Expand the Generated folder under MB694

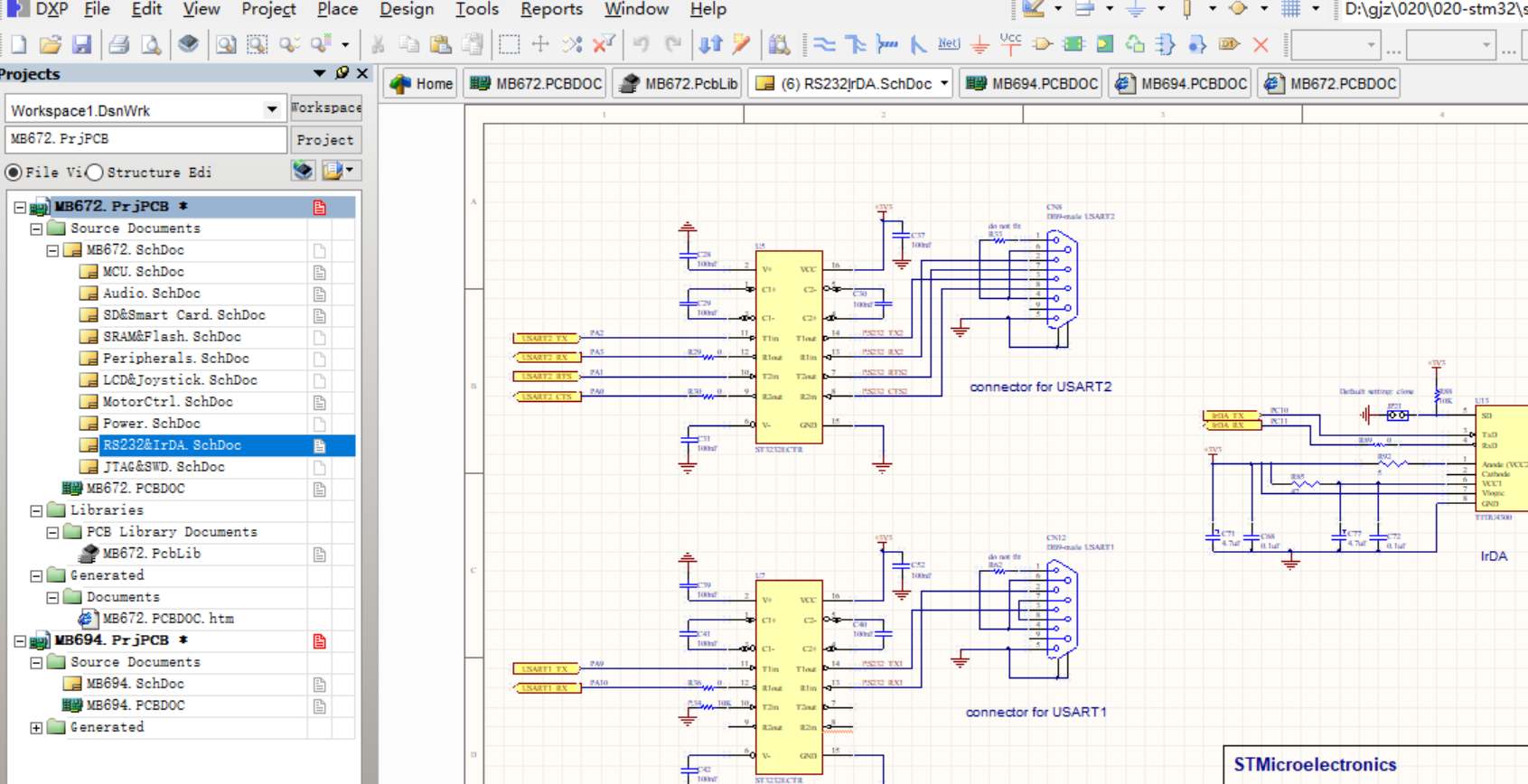point(36,727)
